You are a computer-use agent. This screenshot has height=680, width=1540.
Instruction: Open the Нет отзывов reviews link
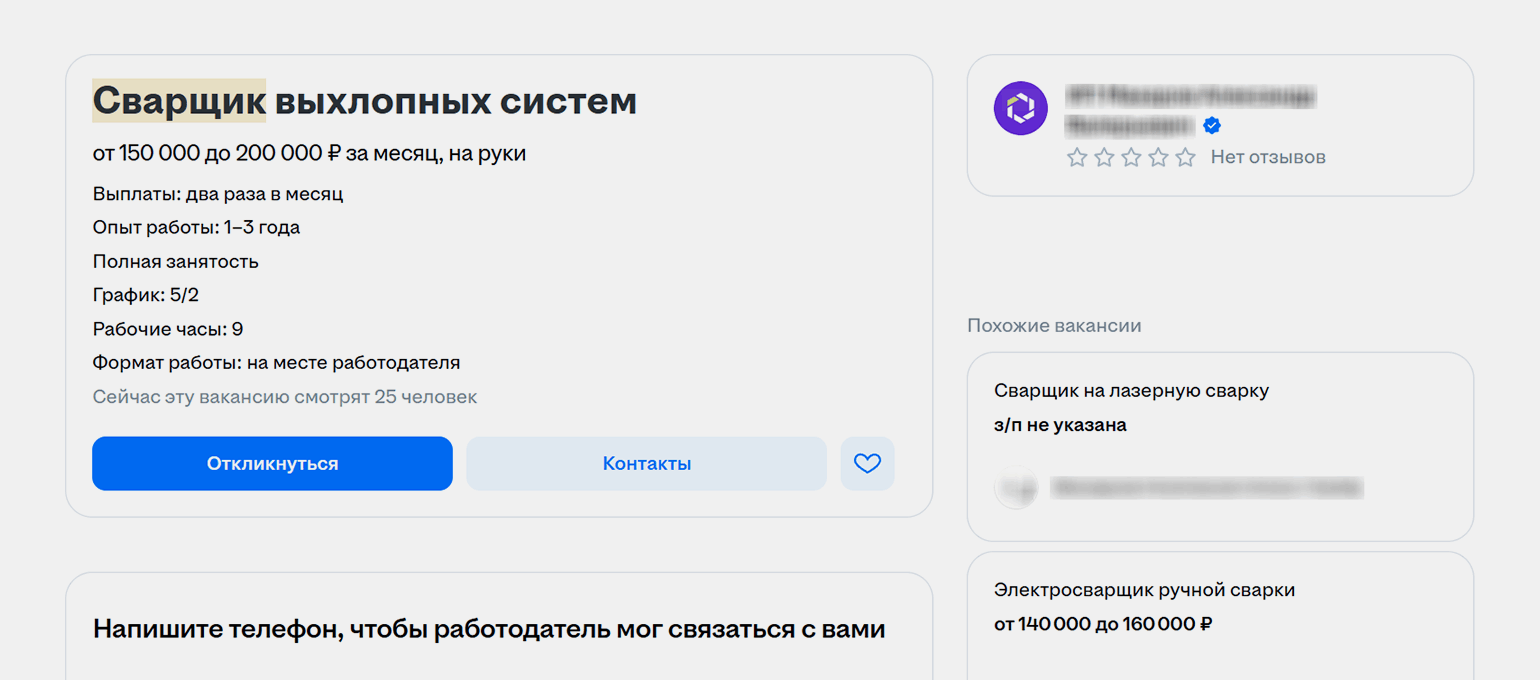pos(1267,157)
